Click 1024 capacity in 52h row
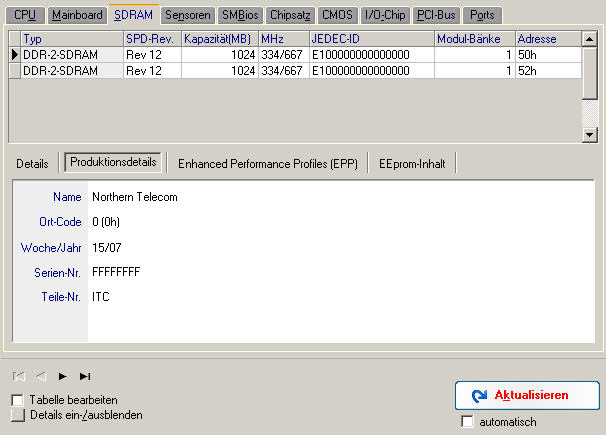606x435 pixels. click(x=220, y=71)
